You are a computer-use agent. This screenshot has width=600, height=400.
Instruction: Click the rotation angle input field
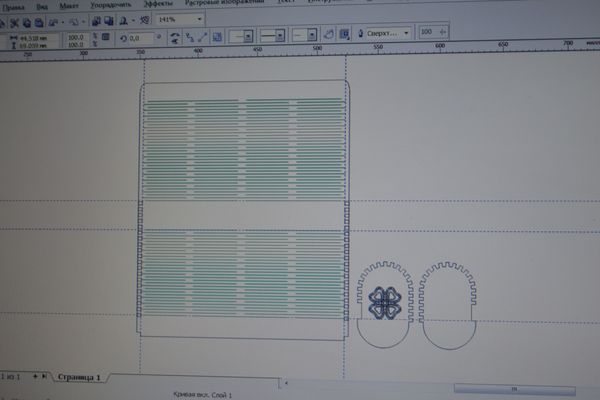tap(136, 37)
